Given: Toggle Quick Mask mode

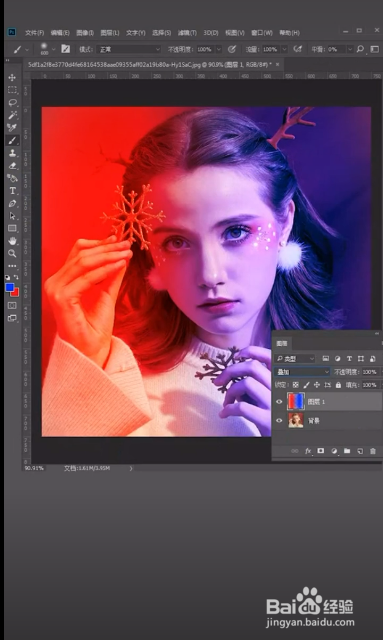Looking at the screenshot, I should point(12,305).
